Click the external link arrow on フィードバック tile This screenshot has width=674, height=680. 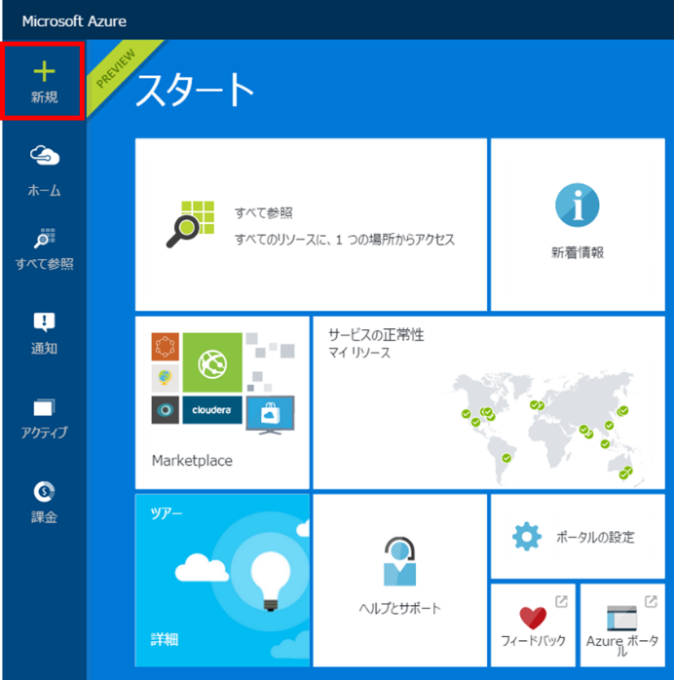coord(561,601)
